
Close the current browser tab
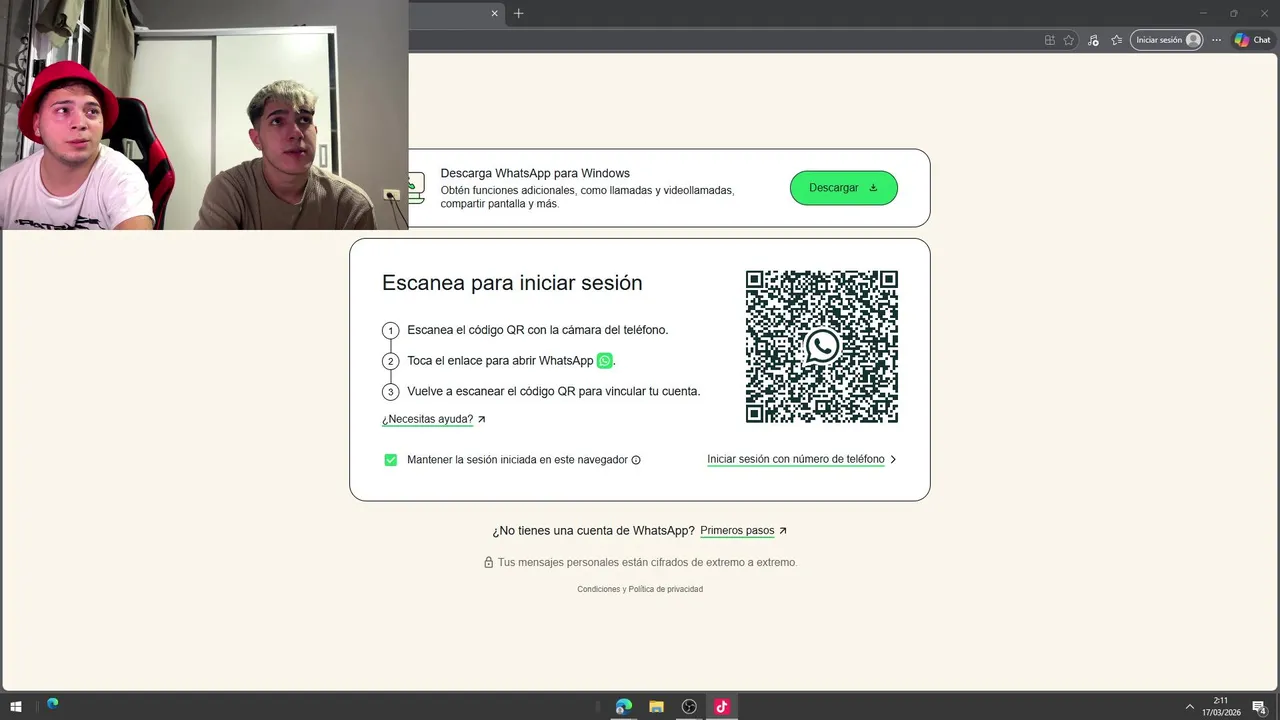[494, 13]
